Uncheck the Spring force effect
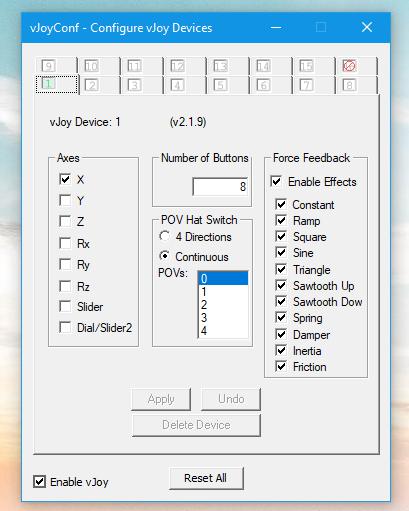Screen dimensions: 409x511 pyautogui.click(x=281, y=317)
